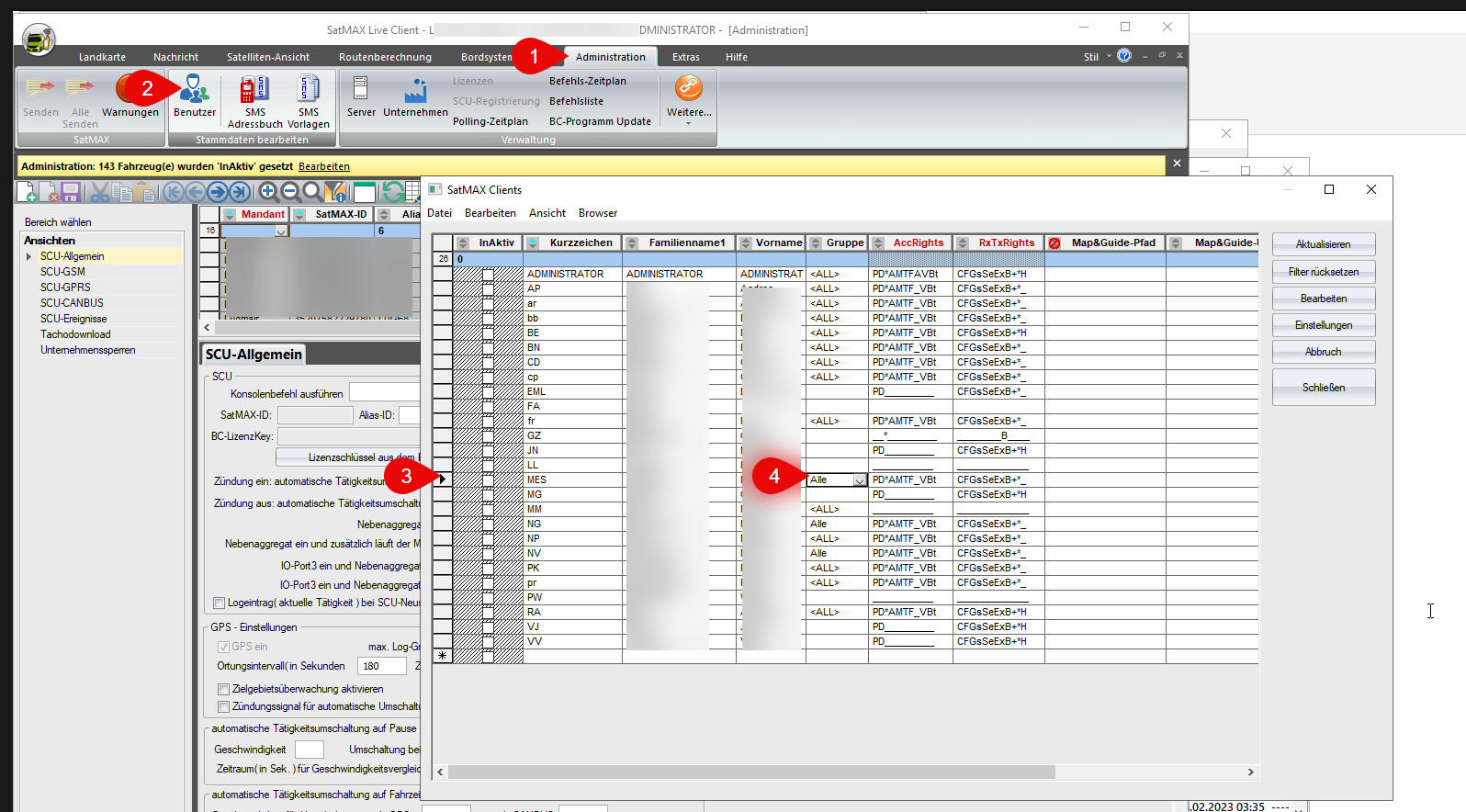Click the Filter rücksetzen button

(x=1324, y=272)
